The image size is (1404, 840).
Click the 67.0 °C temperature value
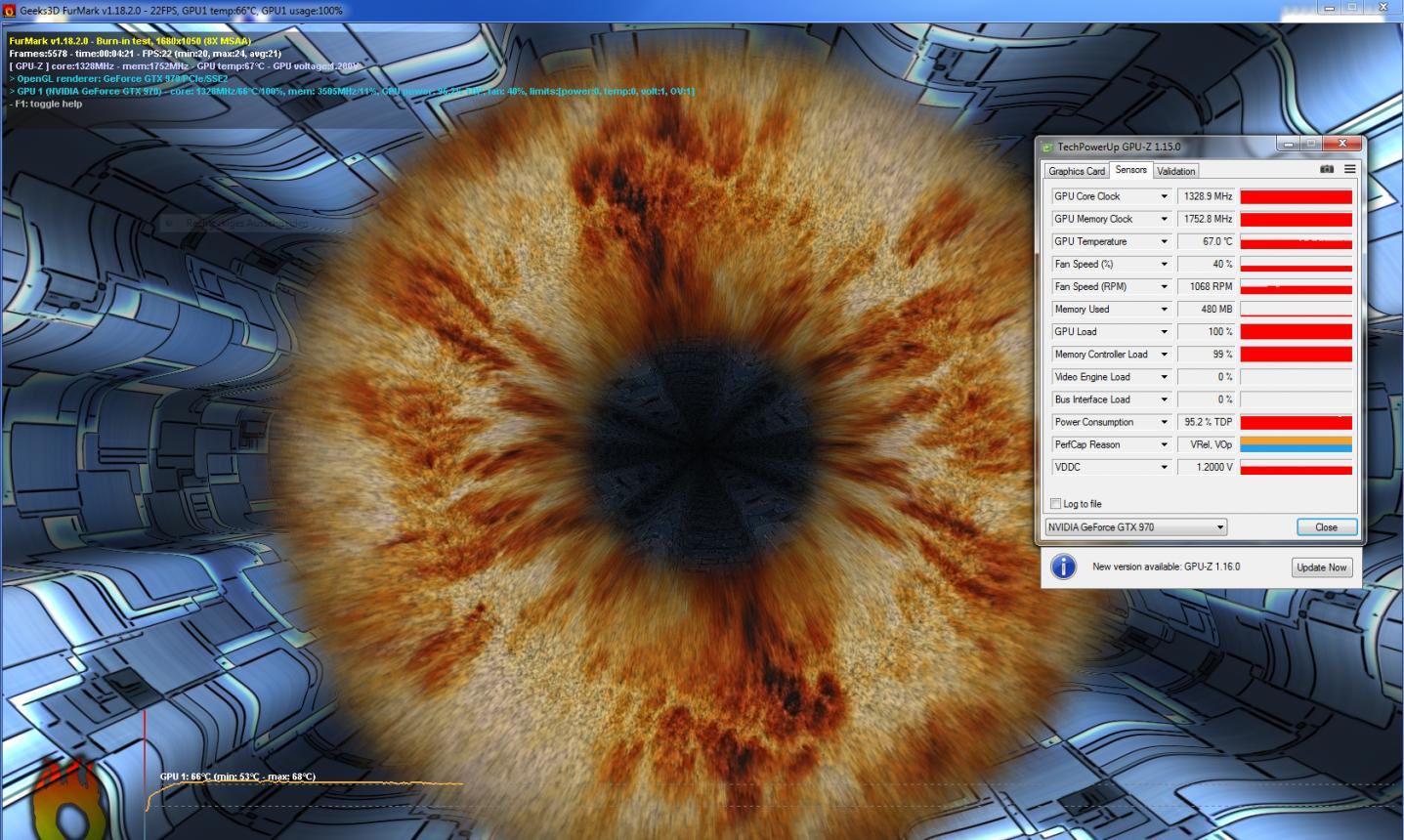tap(1207, 241)
